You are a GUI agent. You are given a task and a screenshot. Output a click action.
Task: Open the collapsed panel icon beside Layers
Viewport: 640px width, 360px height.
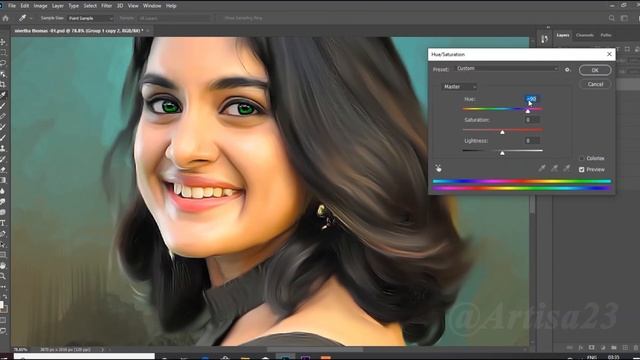pyautogui.click(x=544, y=38)
